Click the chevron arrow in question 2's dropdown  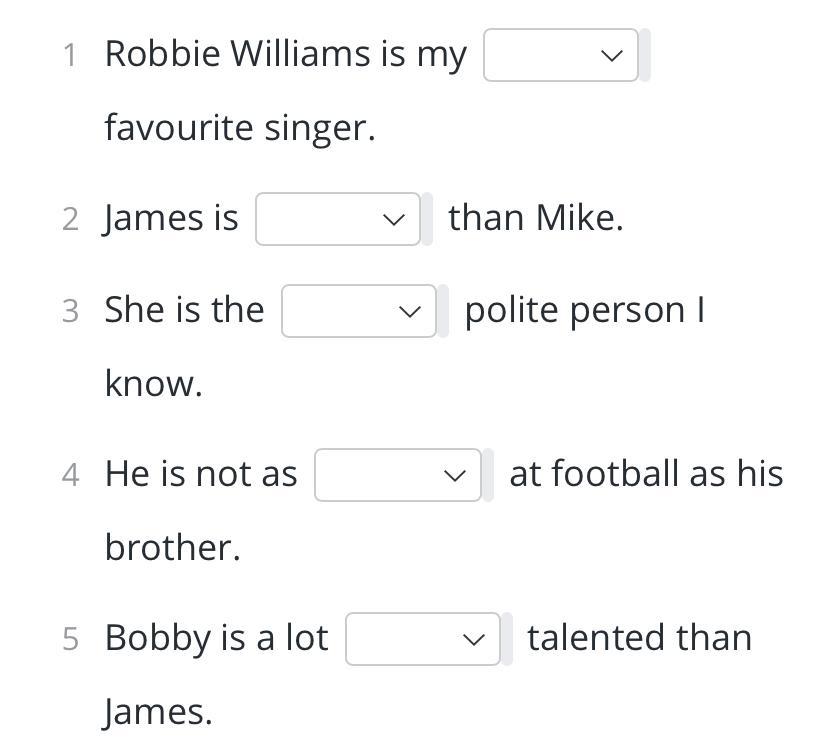pos(394,220)
